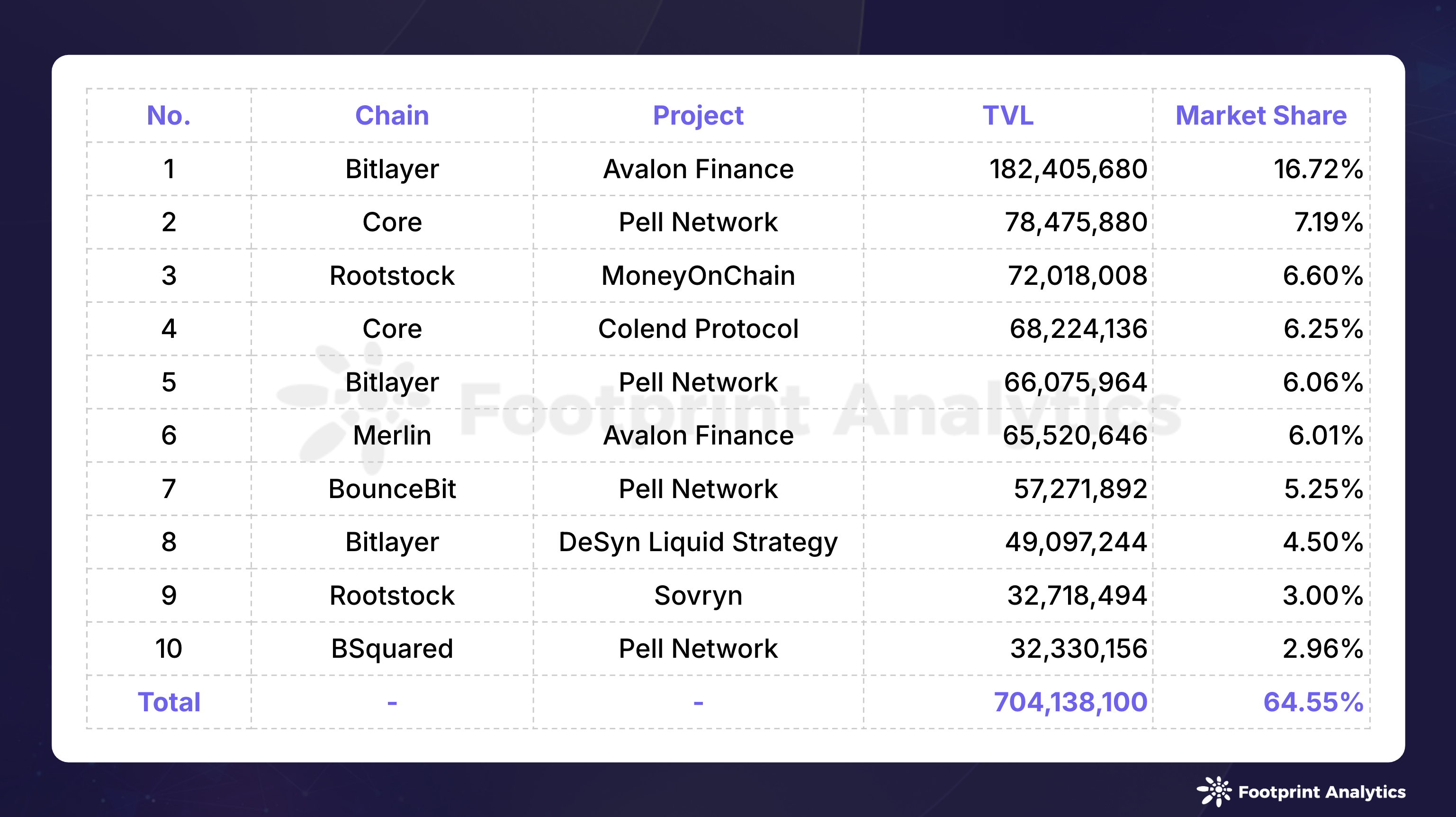Select the BSquared chain cell
This screenshot has width=1456, height=817.
point(392,648)
